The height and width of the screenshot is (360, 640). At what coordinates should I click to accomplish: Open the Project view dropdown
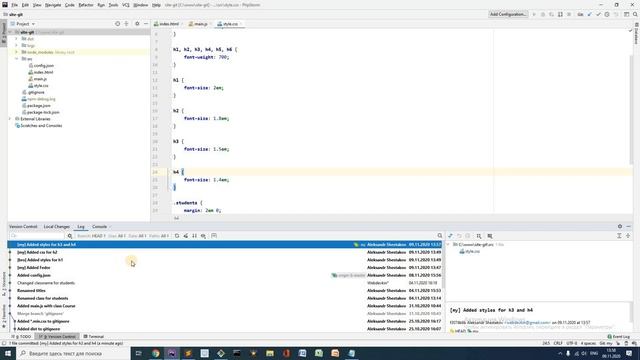coord(22,24)
